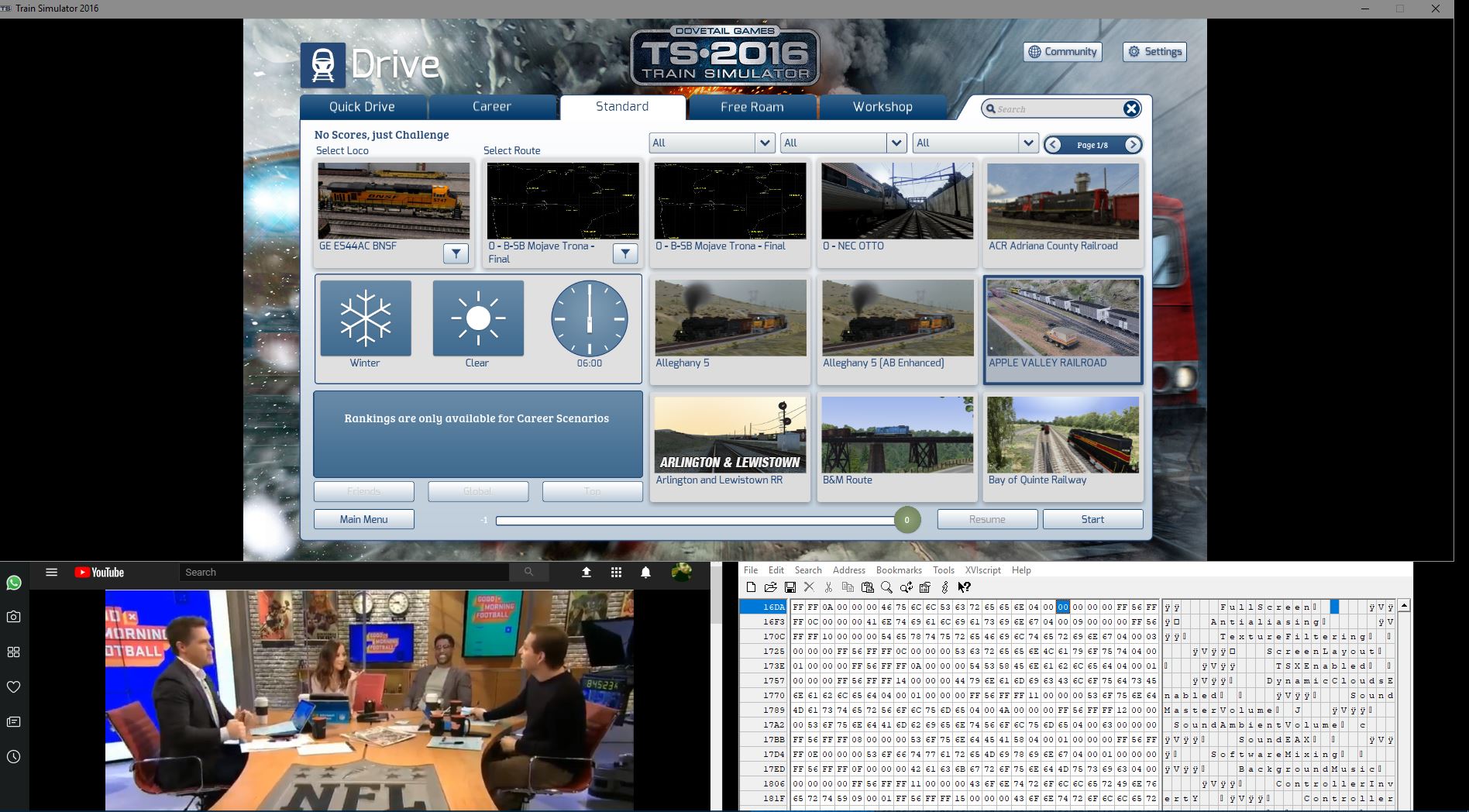The height and width of the screenshot is (812, 1469).
Task: Open history via the clock sidebar icon
Action: [14, 757]
